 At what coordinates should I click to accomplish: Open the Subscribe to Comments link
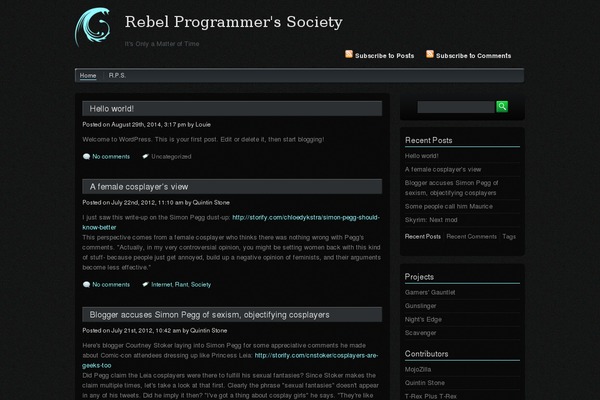[473, 56]
